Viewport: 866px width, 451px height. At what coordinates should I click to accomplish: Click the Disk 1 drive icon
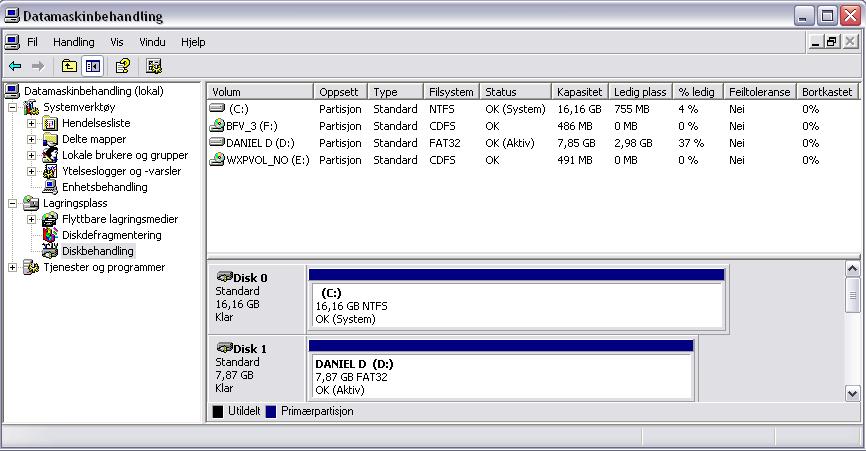pyautogui.click(x=224, y=348)
